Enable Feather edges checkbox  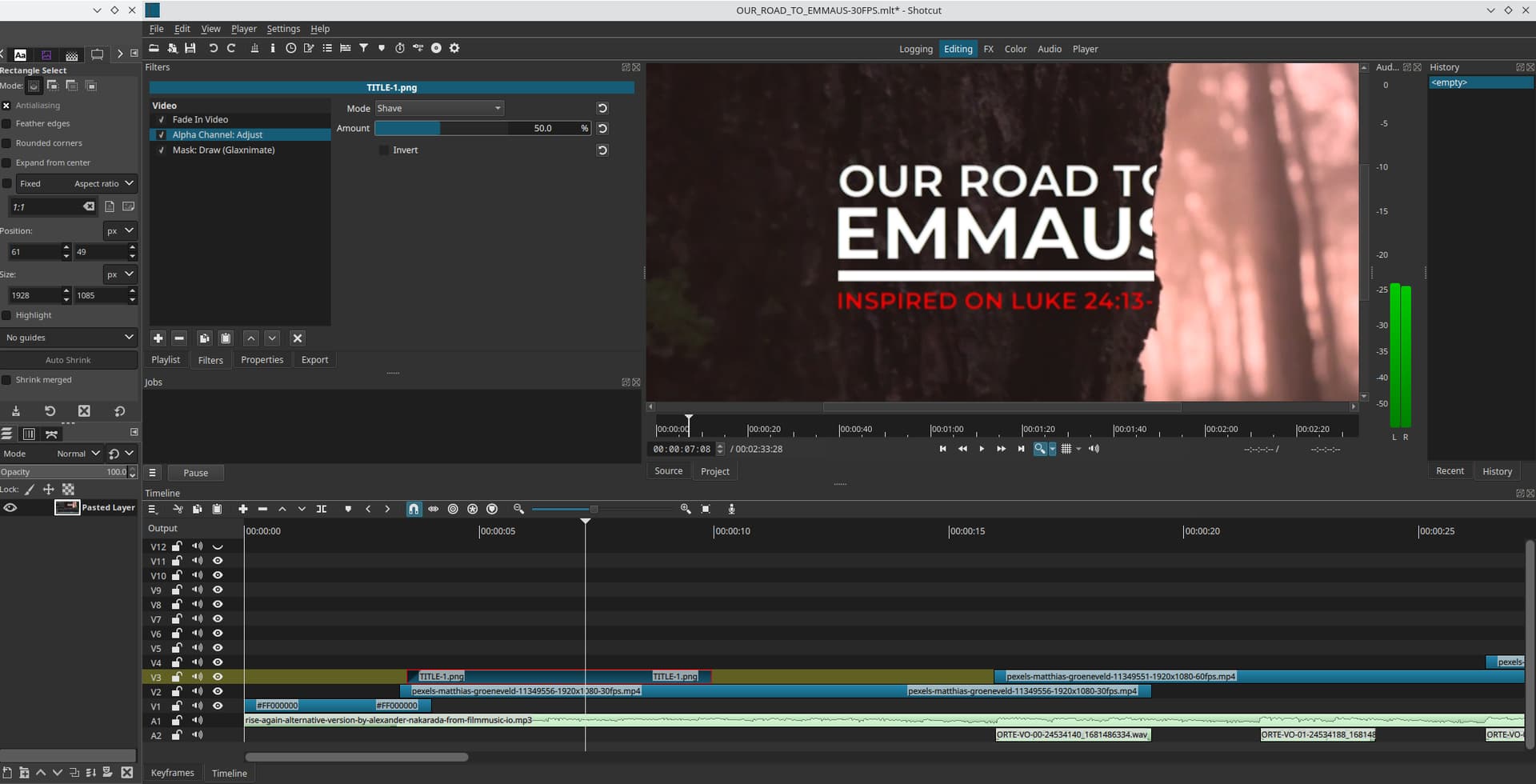coord(6,124)
